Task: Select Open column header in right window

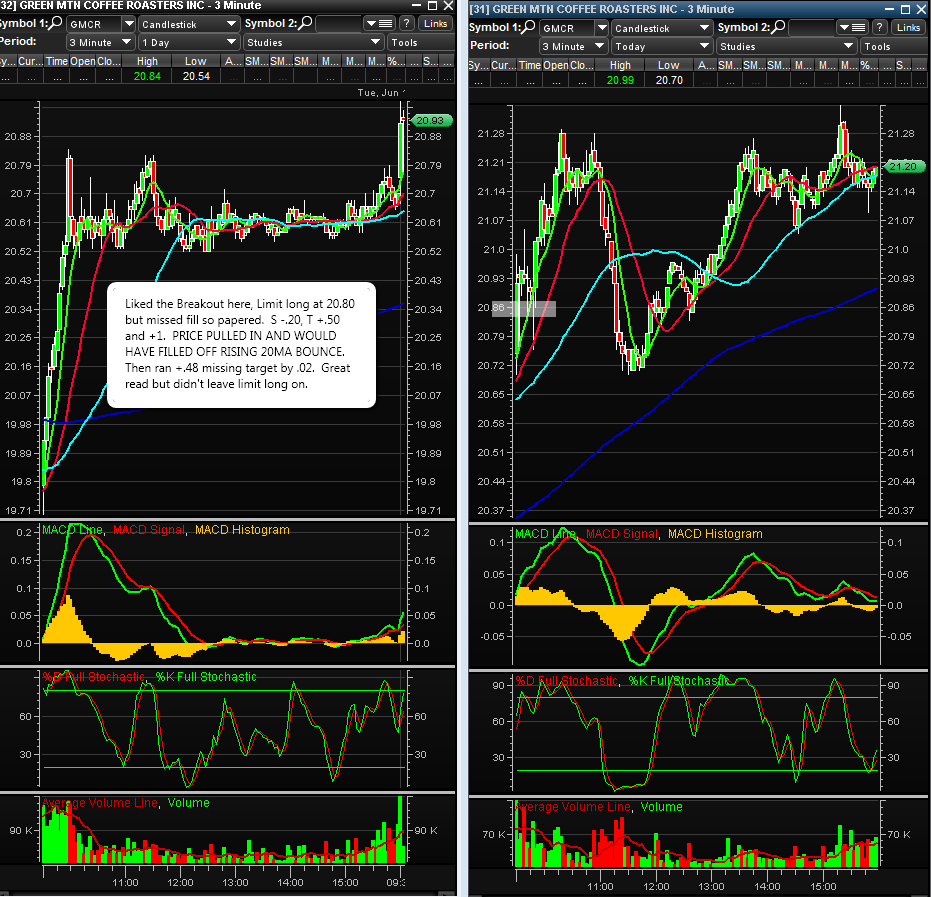Action: (556, 65)
